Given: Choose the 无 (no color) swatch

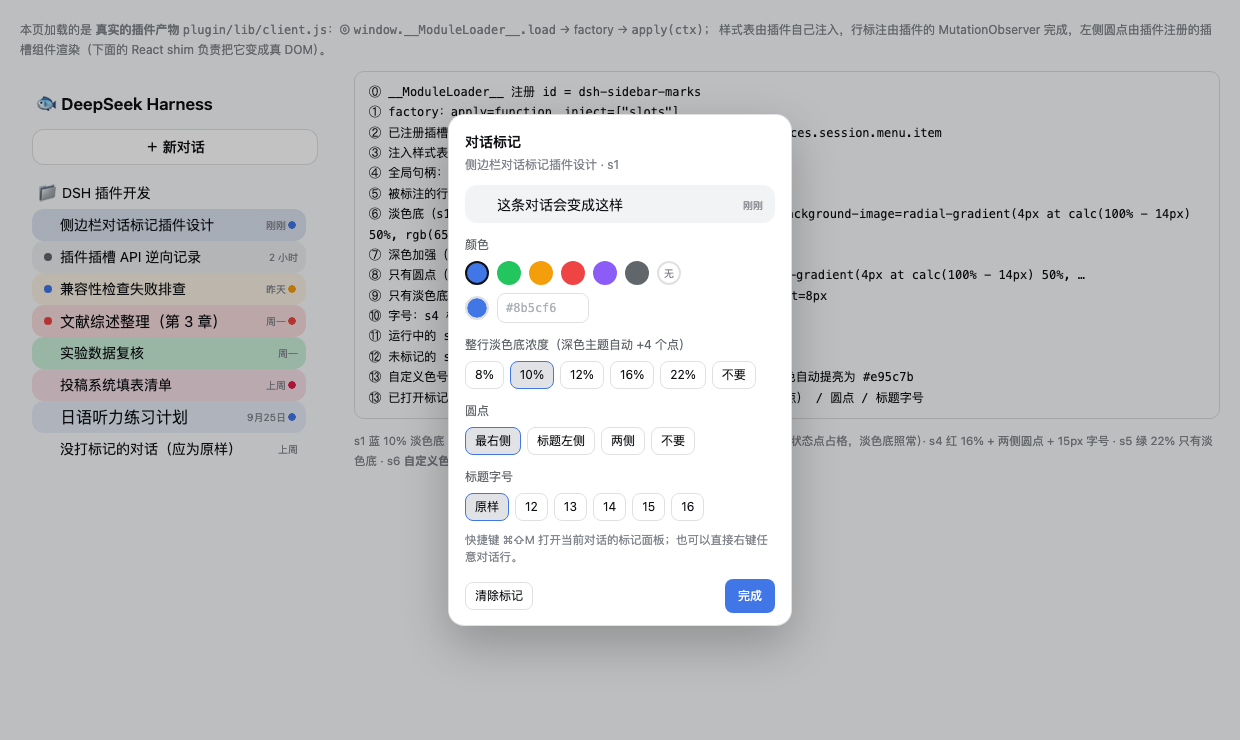Looking at the screenshot, I should coord(669,273).
